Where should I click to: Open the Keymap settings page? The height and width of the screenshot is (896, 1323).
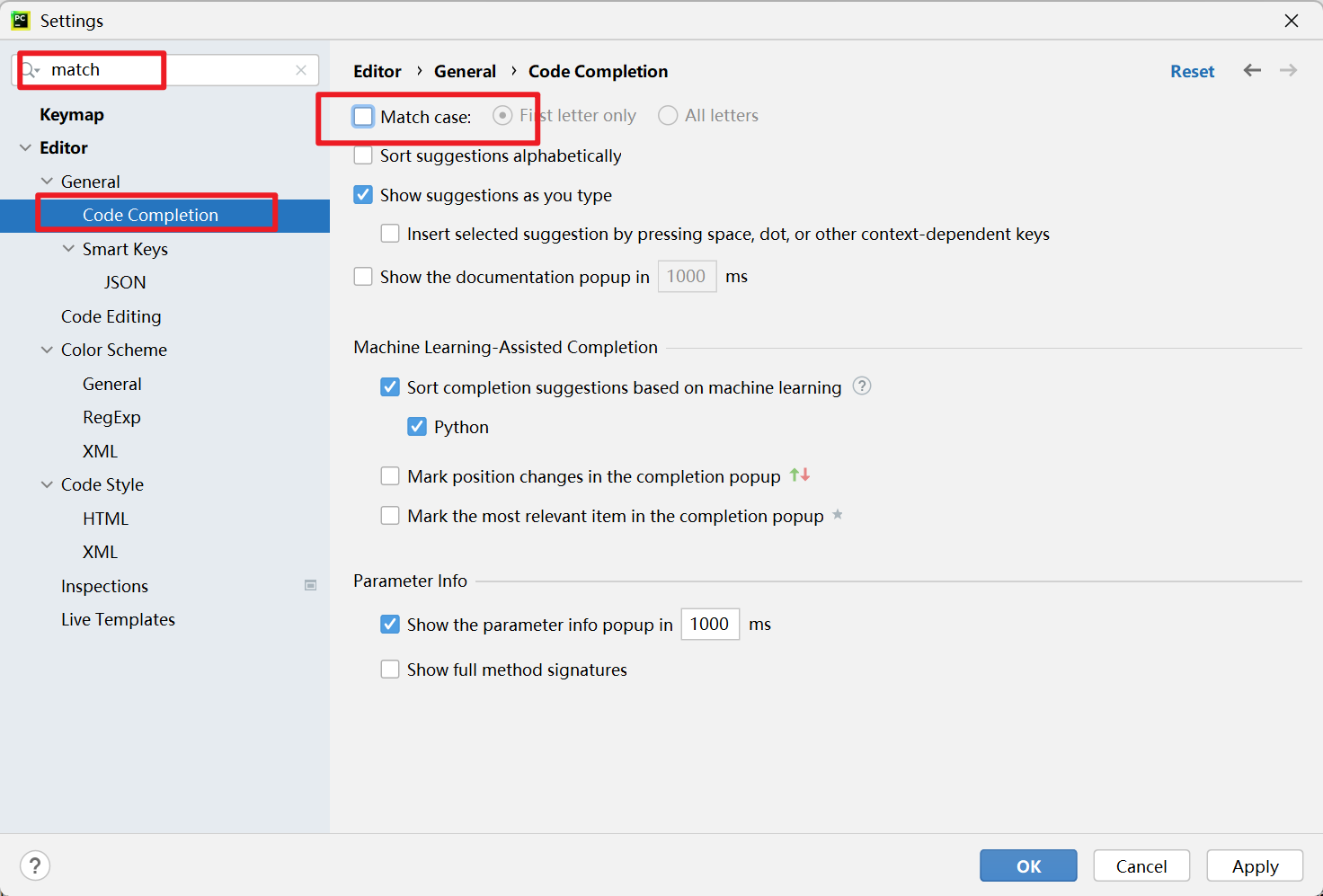pos(72,114)
